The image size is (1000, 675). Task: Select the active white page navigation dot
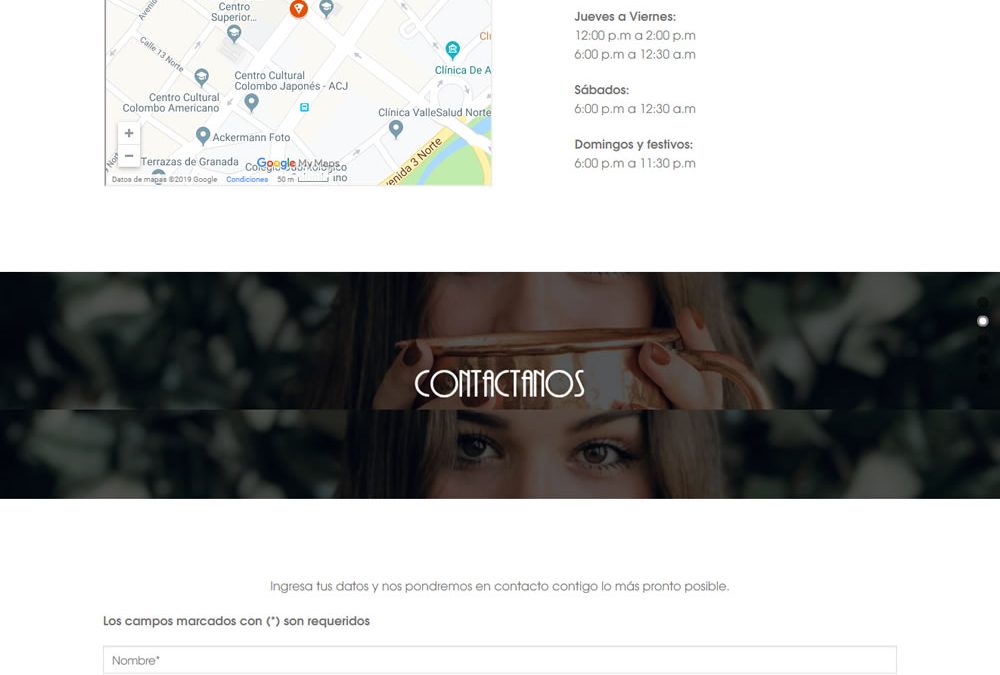(983, 321)
